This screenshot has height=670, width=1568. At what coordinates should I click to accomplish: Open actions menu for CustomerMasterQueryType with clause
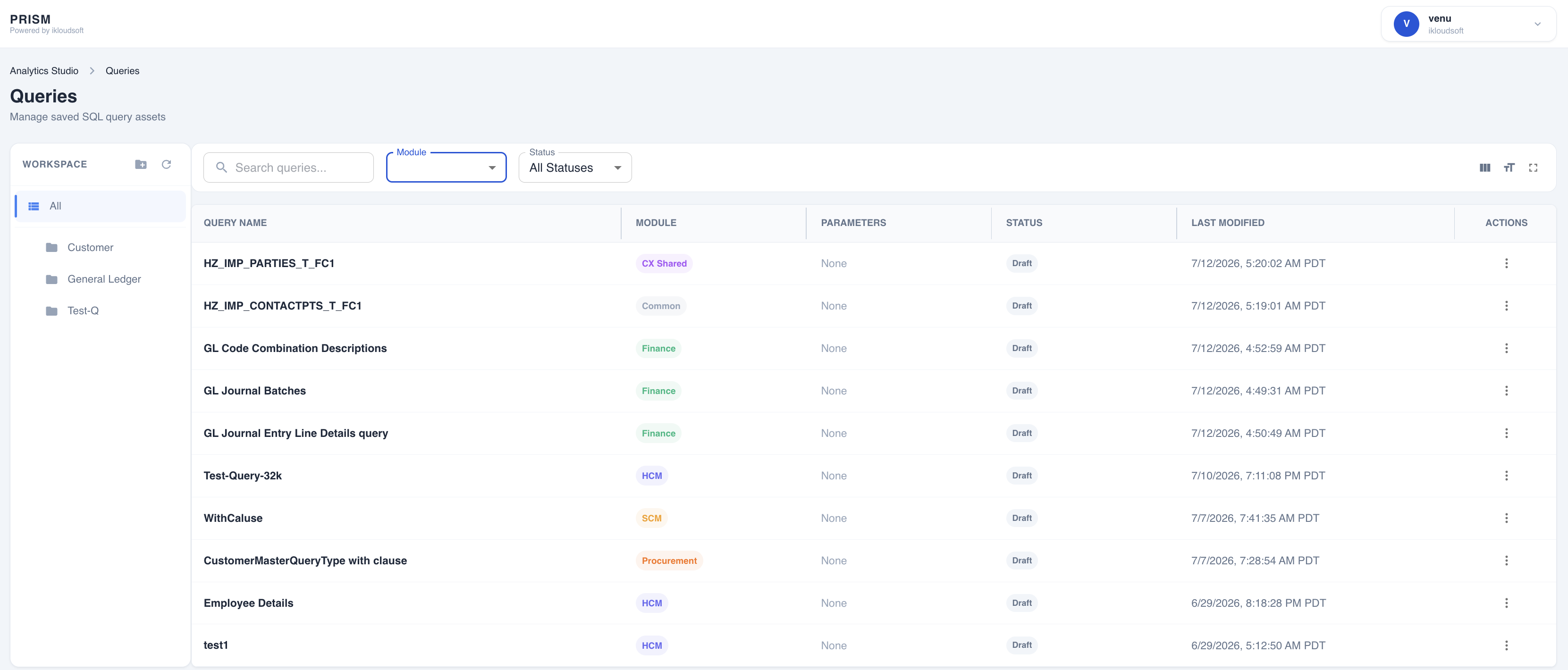click(x=1507, y=561)
